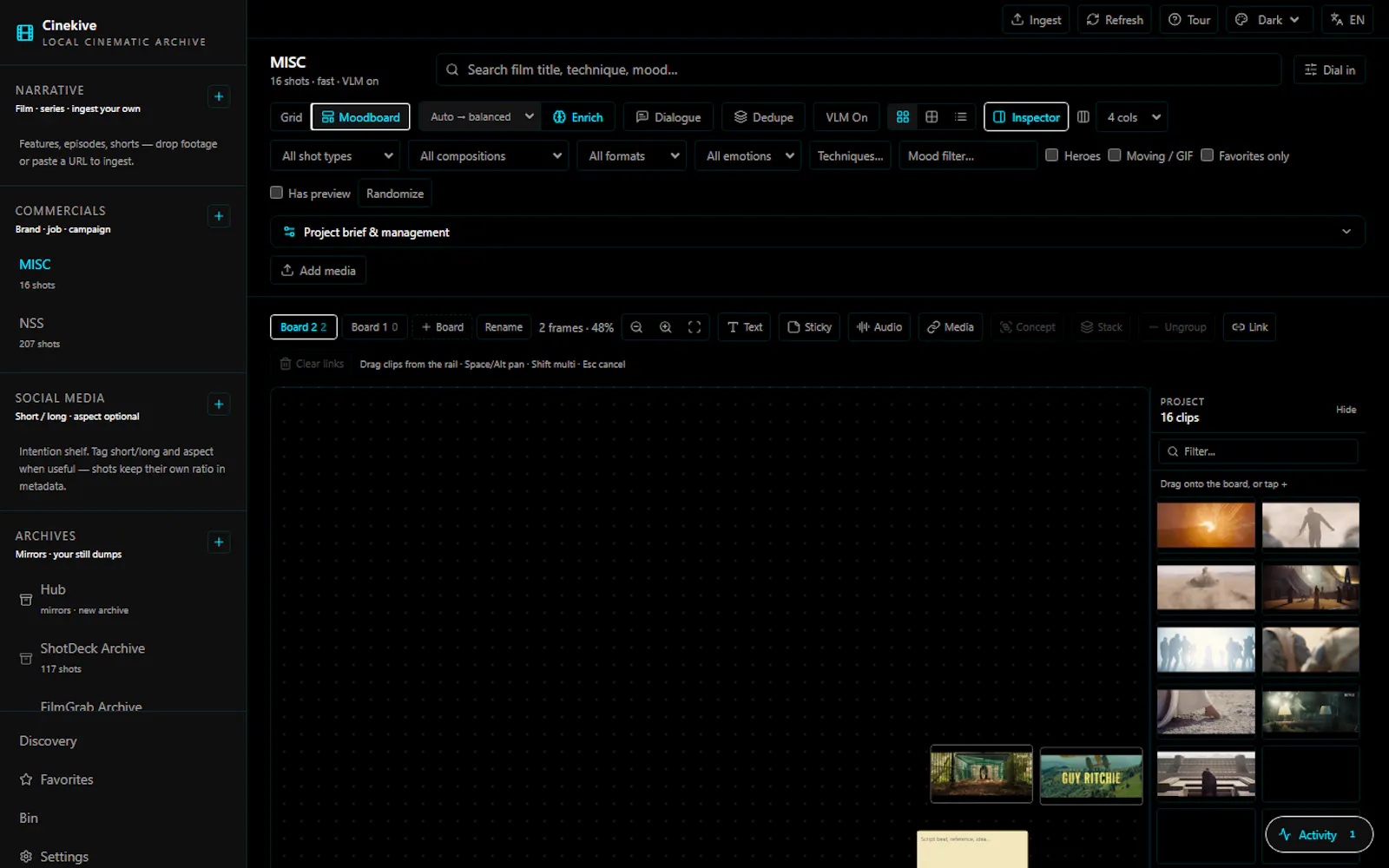This screenshot has width=1389, height=868.
Task: Hide the Project clips rail
Action: click(x=1346, y=410)
